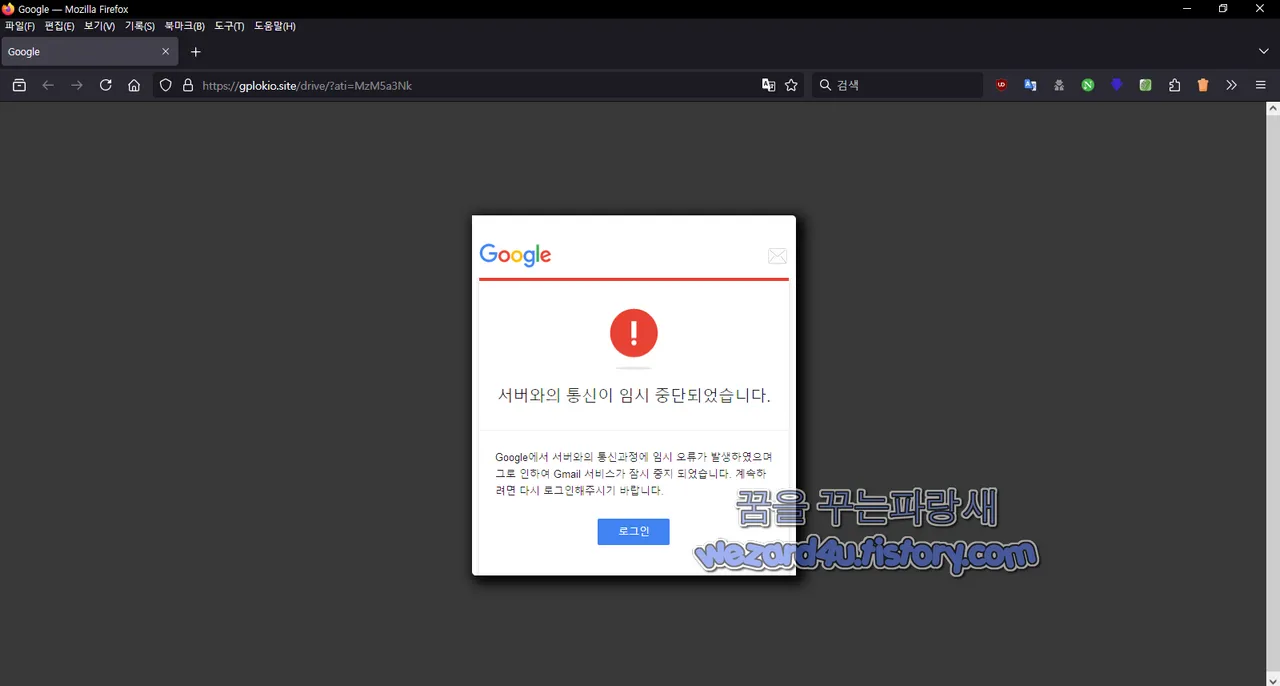Show more tools with double-chevron overflow

click(x=1232, y=86)
